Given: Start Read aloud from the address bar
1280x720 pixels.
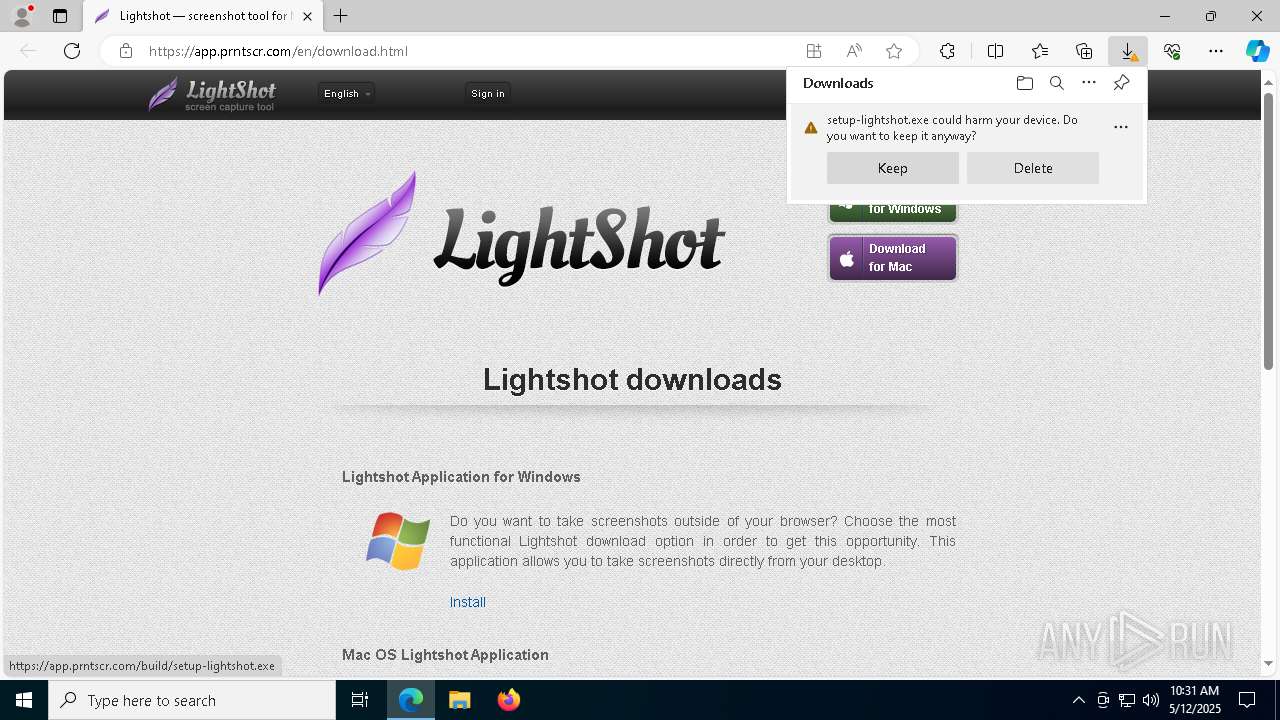Looking at the screenshot, I should coord(854,51).
